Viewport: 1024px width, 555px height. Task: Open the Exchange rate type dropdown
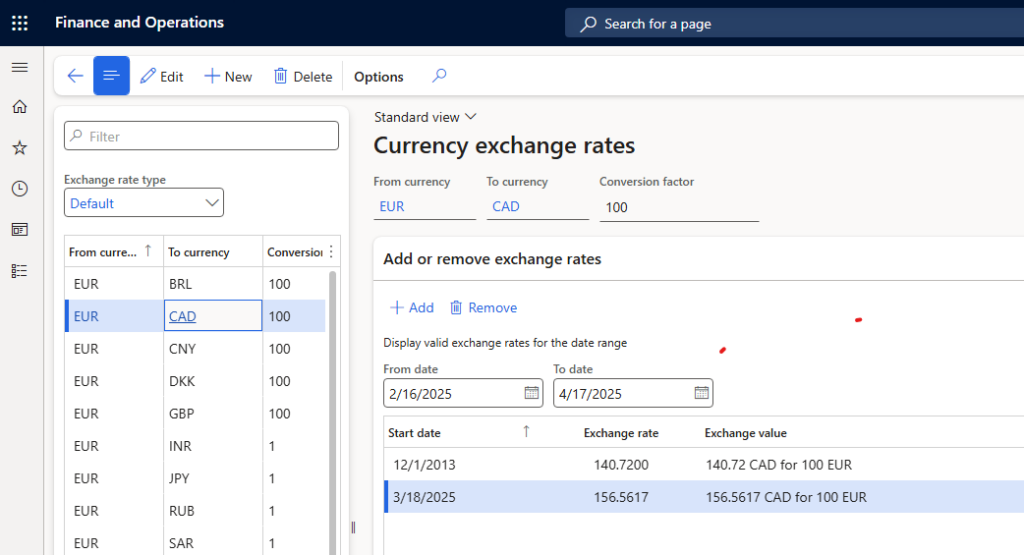click(144, 203)
